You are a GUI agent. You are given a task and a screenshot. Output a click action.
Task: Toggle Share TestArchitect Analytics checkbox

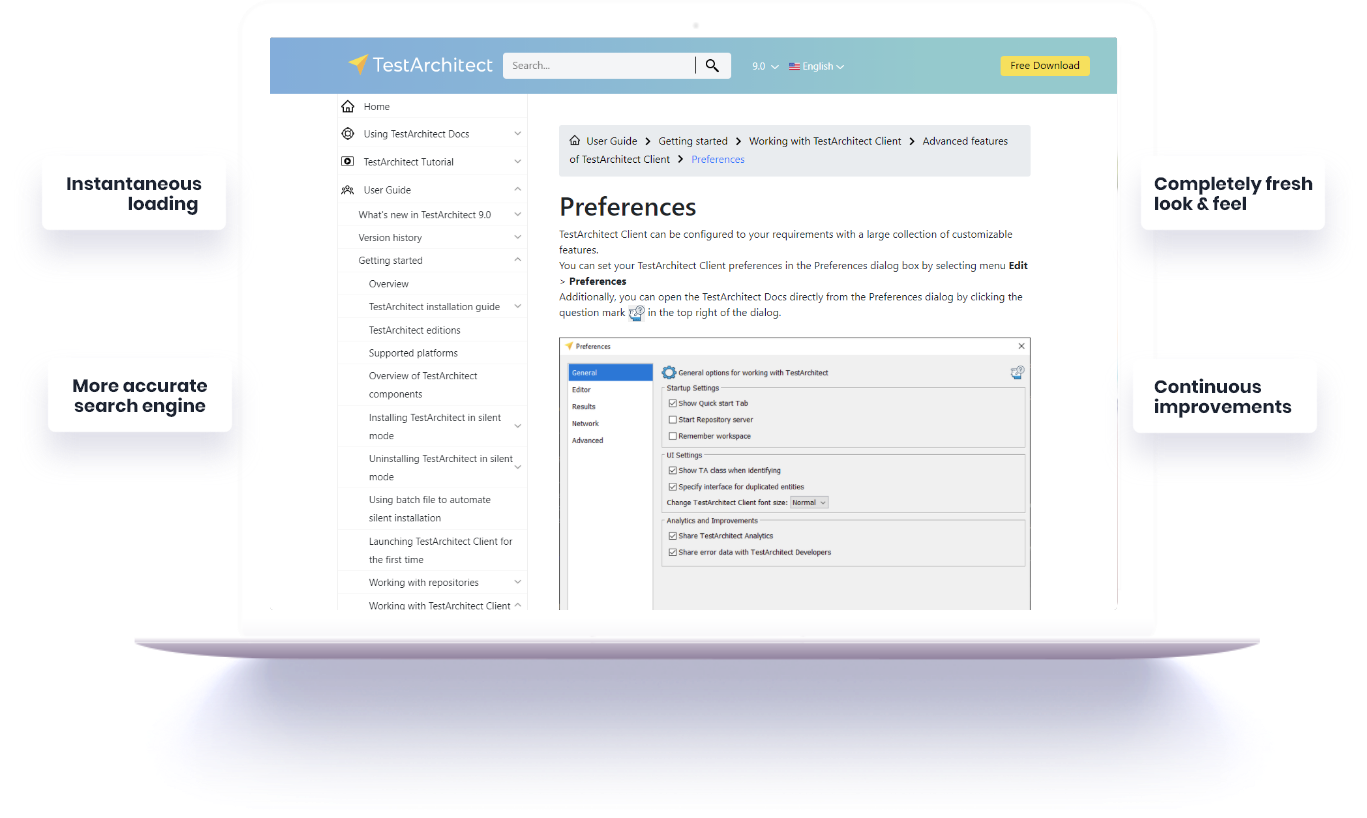pos(673,536)
